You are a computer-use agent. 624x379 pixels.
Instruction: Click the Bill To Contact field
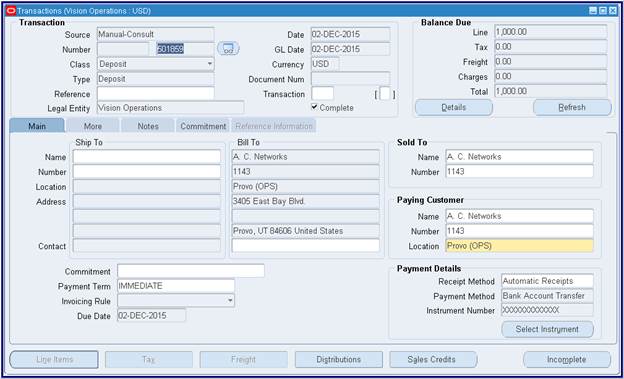point(305,245)
